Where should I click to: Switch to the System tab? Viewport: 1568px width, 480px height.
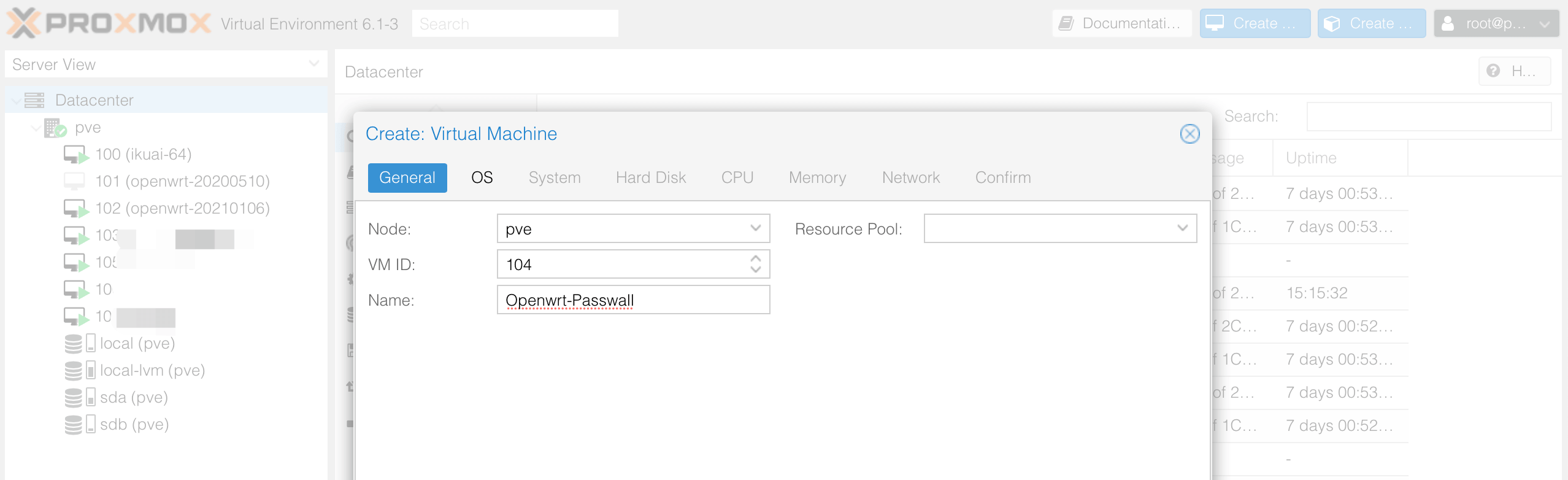[555, 177]
